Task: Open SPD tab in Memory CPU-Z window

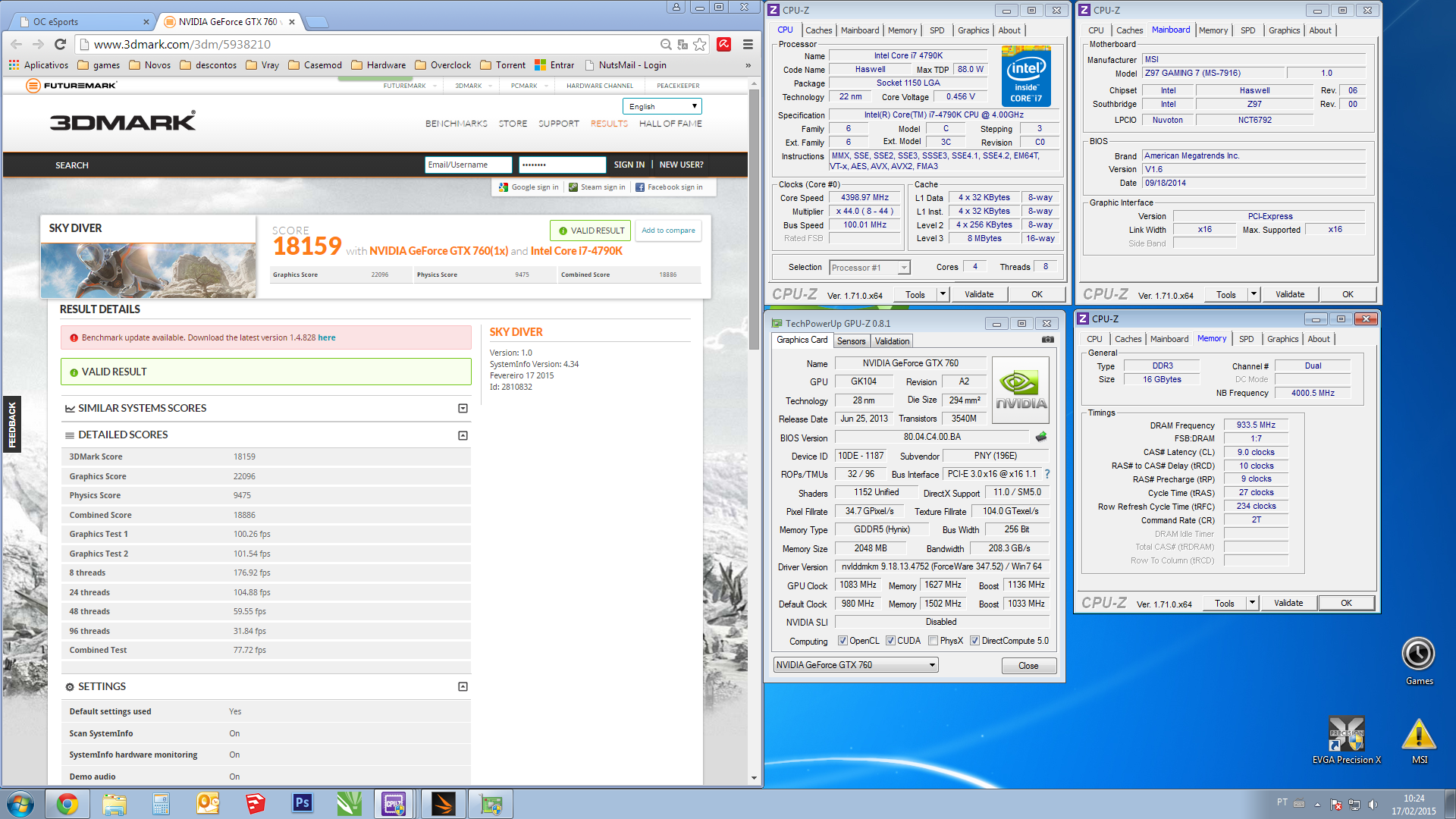Action: point(1246,339)
